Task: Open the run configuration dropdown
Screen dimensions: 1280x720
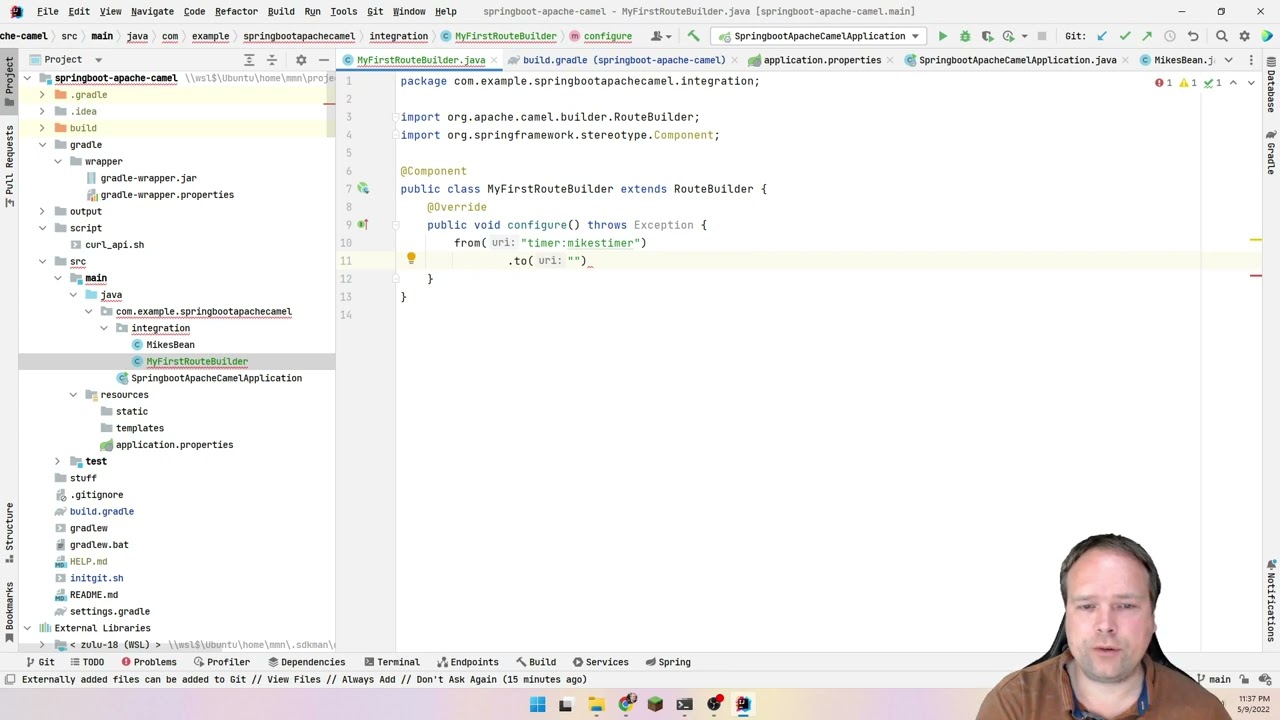Action: 820,36
